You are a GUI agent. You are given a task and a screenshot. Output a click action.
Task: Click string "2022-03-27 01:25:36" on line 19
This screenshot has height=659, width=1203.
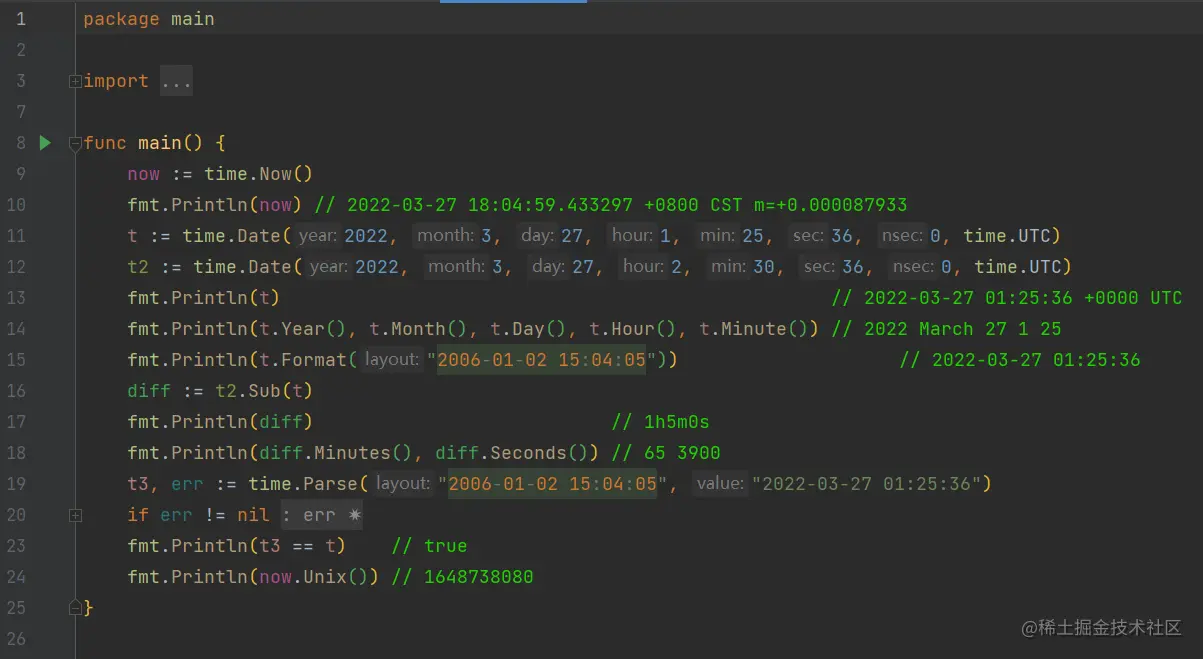pyautogui.click(x=866, y=484)
